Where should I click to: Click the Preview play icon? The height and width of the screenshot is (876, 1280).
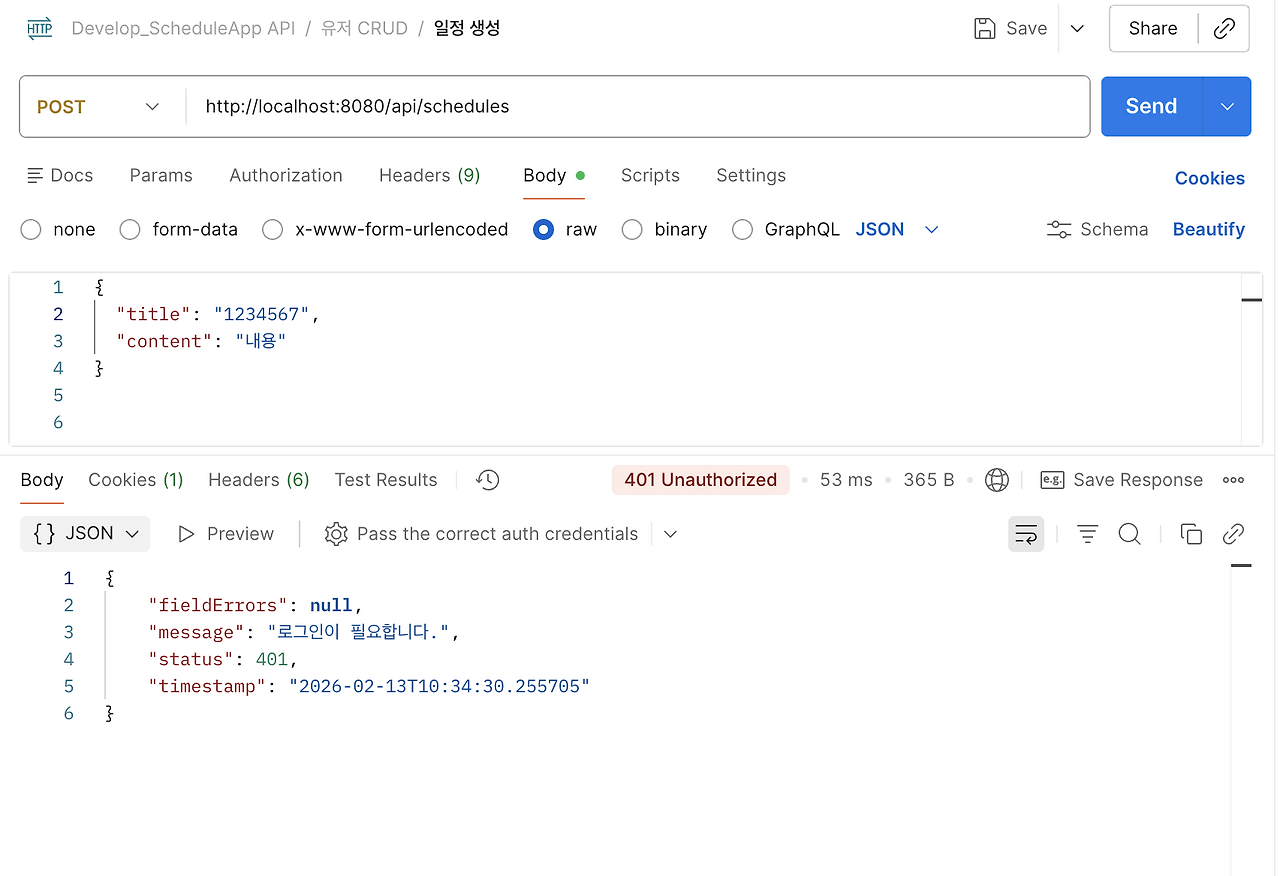186,534
